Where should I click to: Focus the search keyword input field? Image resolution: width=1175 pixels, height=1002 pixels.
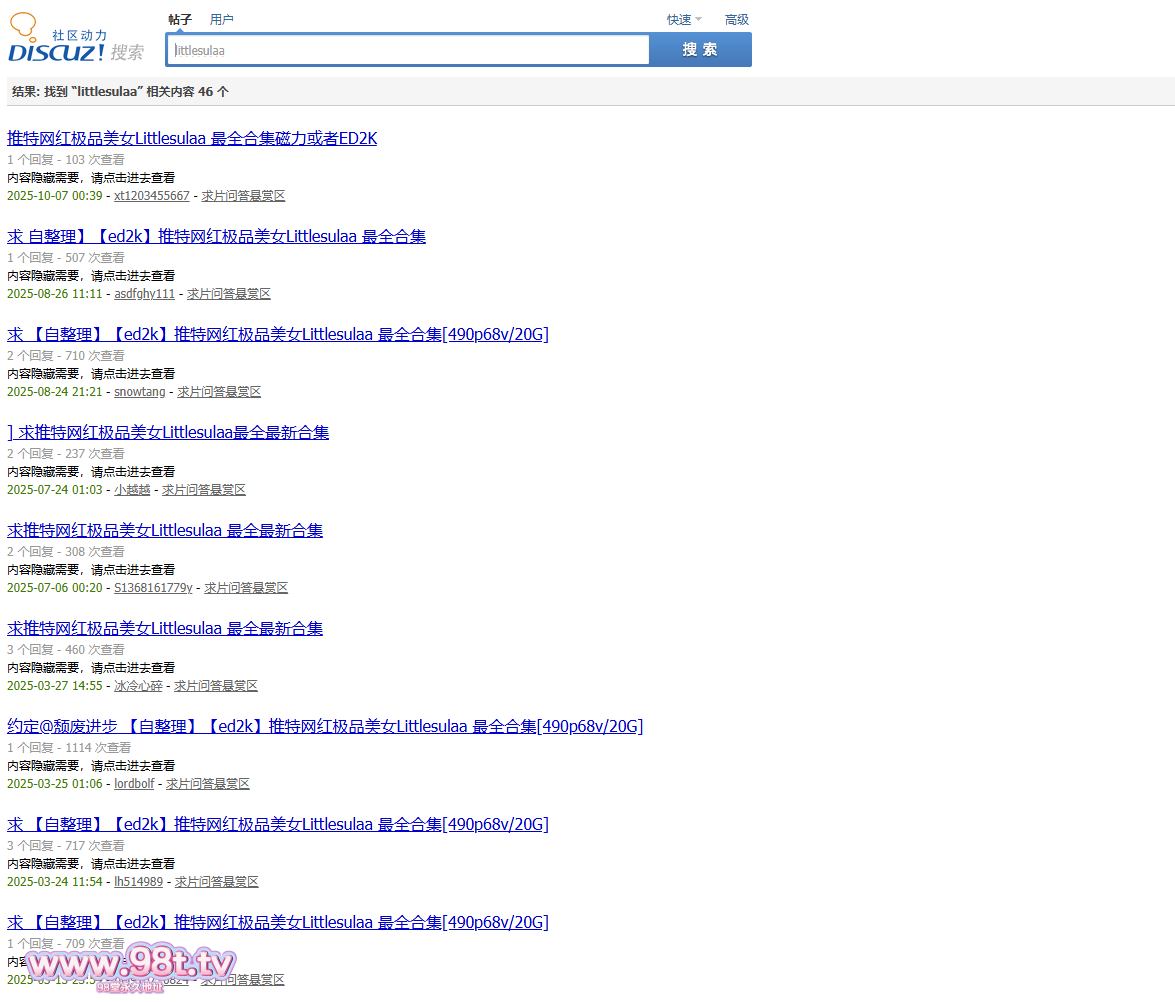click(410, 50)
